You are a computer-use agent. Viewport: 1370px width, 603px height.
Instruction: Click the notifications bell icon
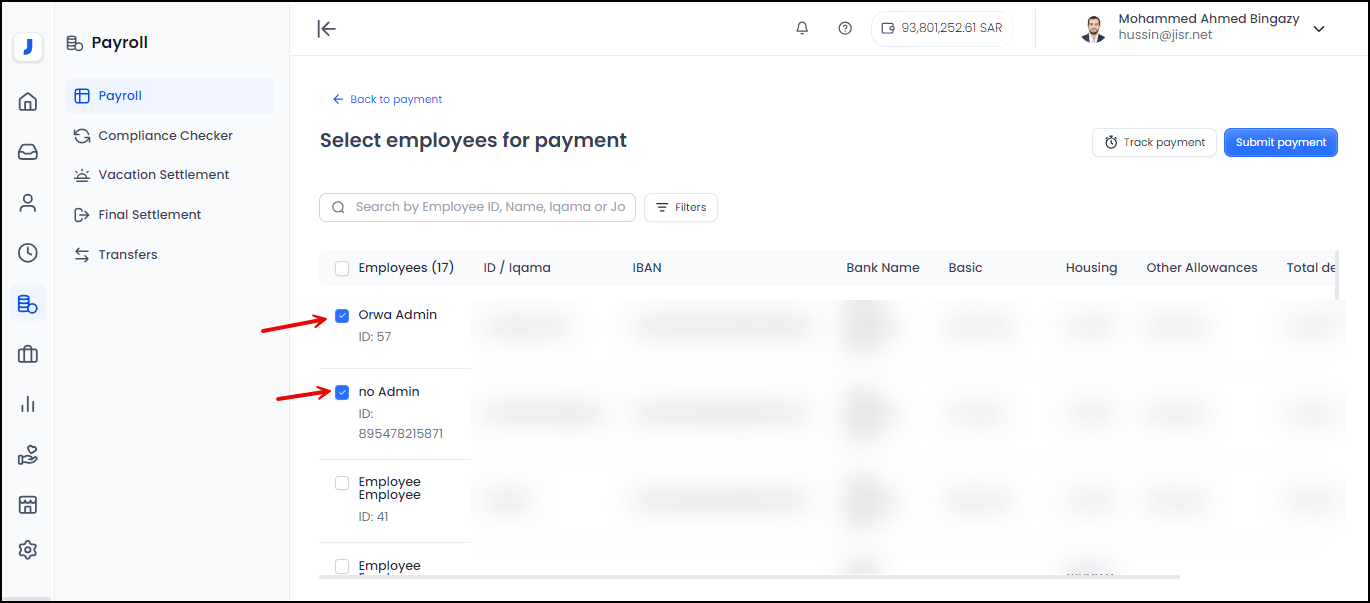(802, 28)
